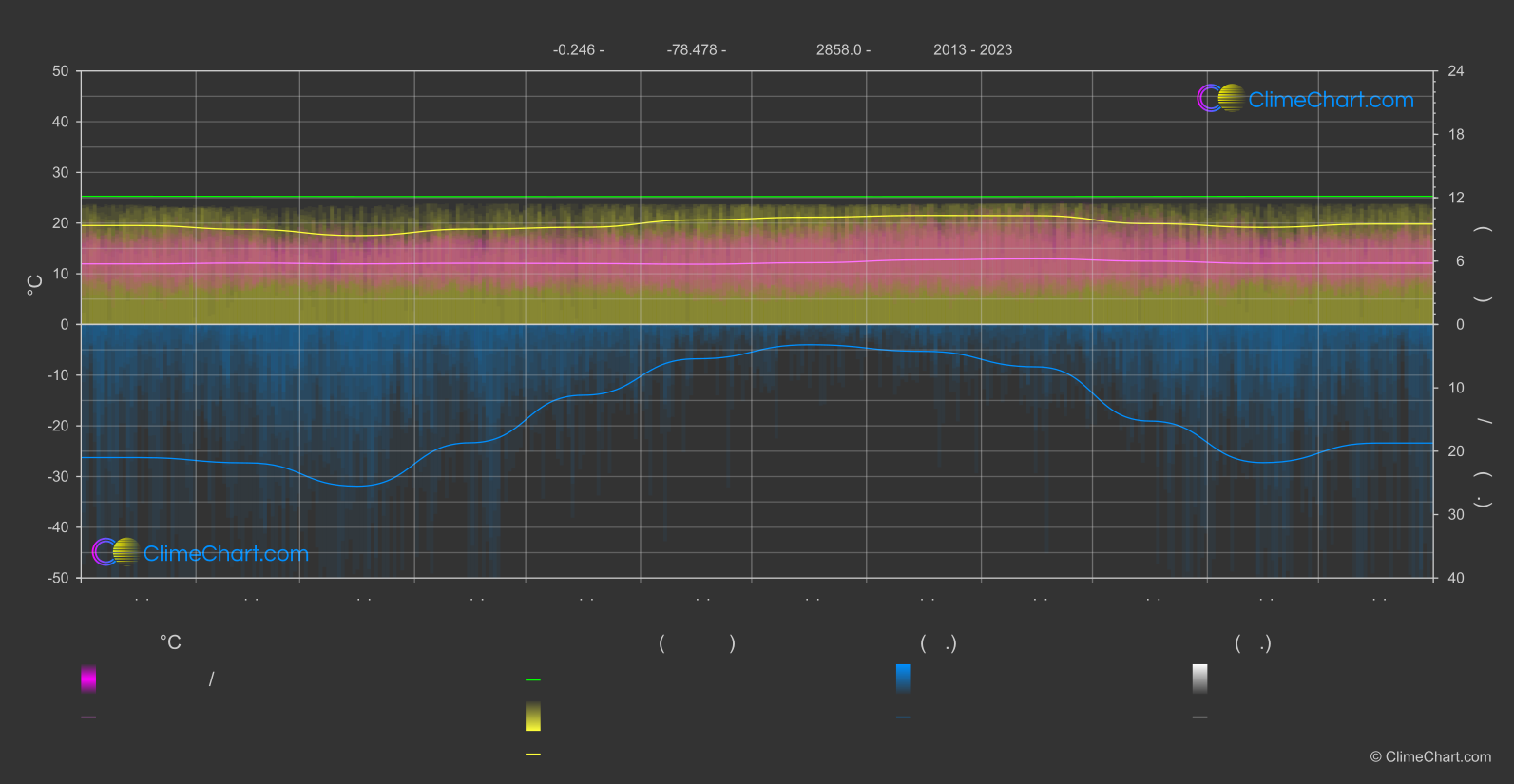This screenshot has width=1514, height=784.
Task: Click the ClimeChart.com logo at bottom left
Action: point(201,552)
